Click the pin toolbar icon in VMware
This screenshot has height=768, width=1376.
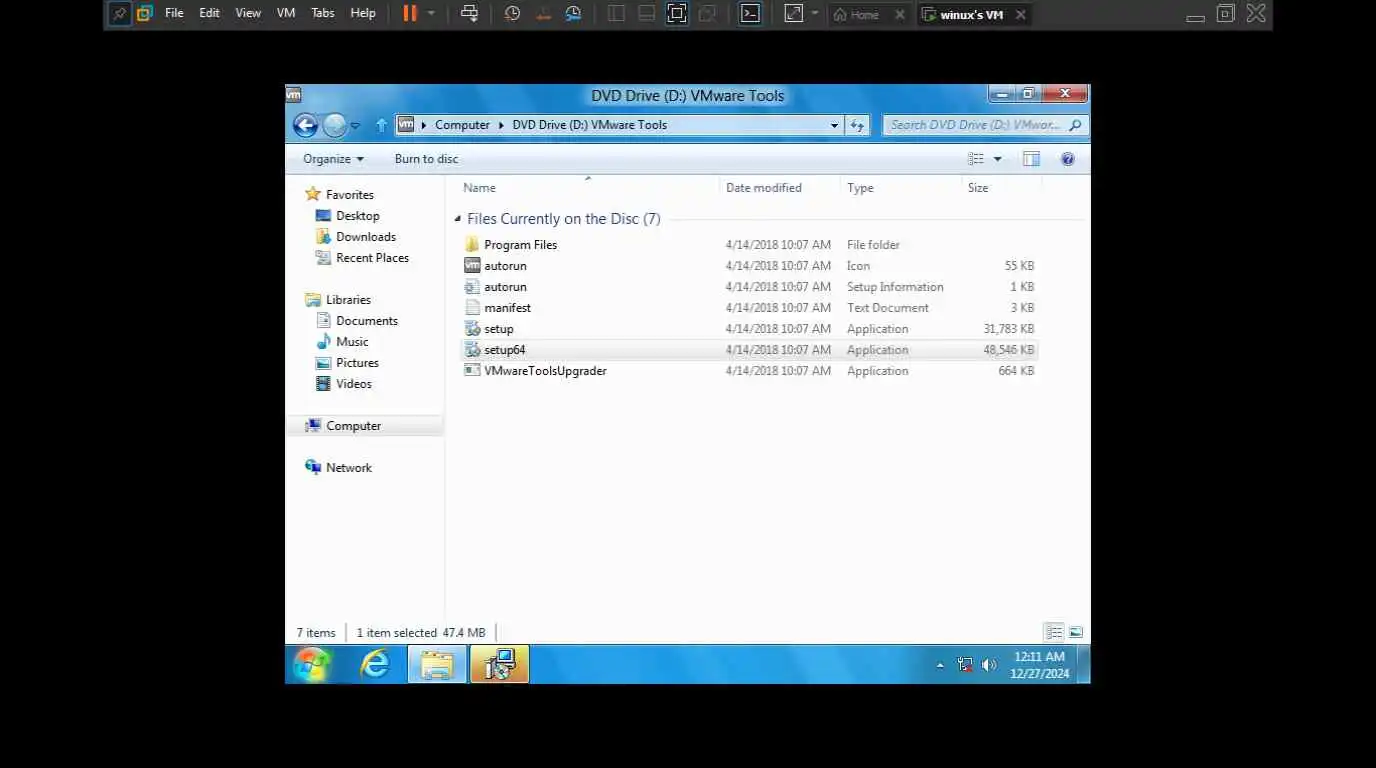[120, 14]
